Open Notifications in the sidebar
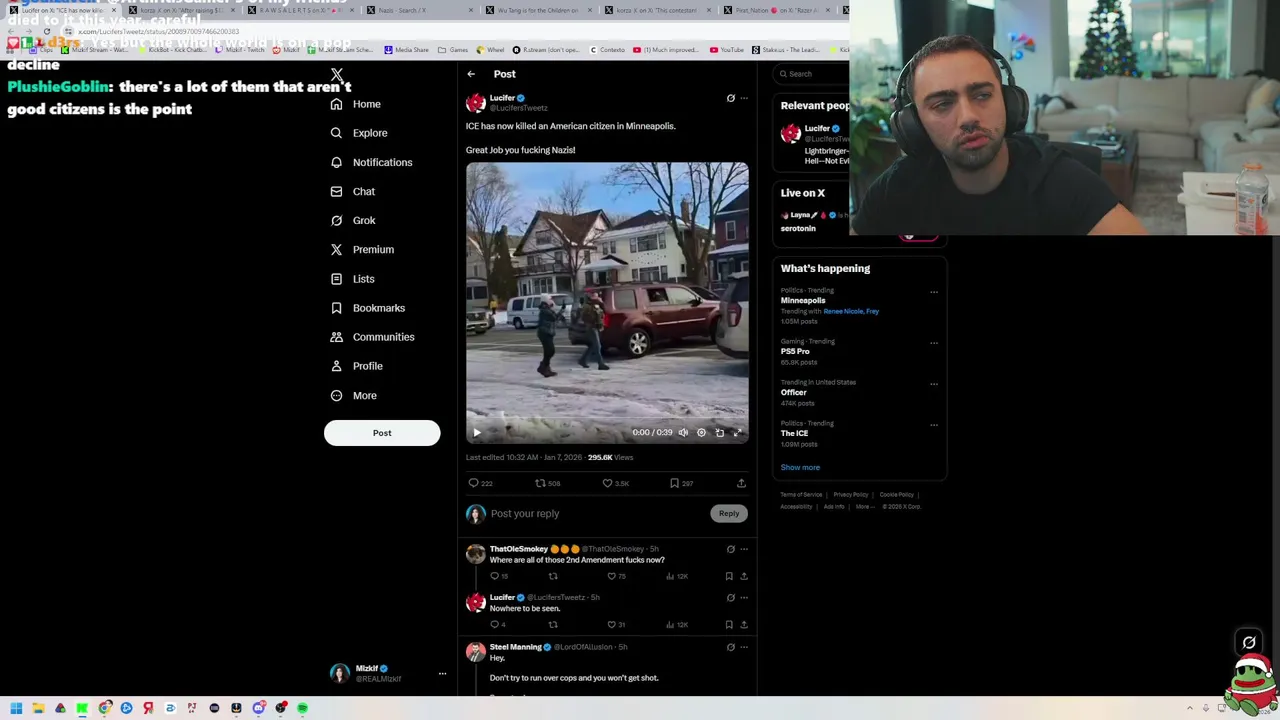Image resolution: width=1280 pixels, height=720 pixels. [x=371, y=162]
